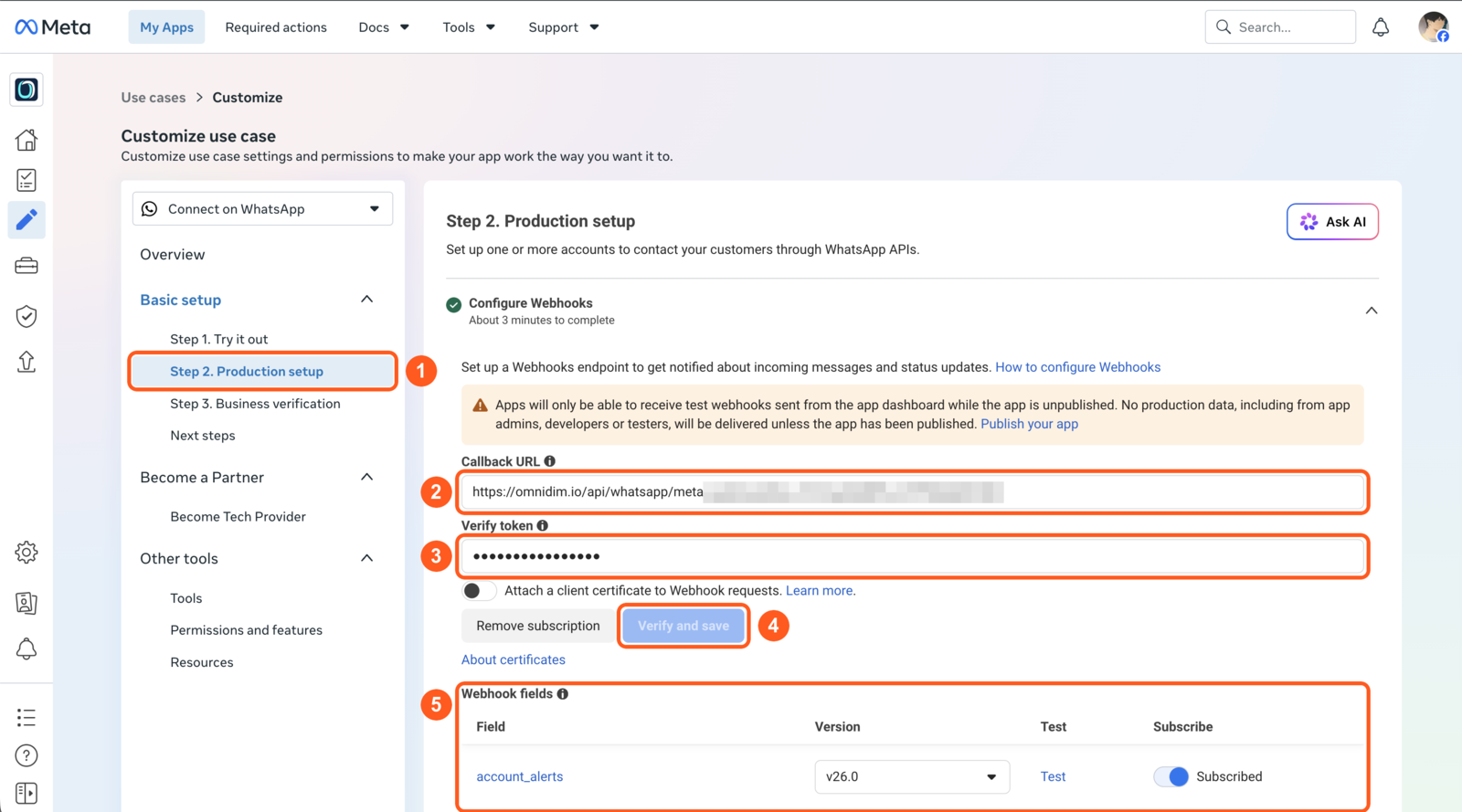Open the activity log list icon
The width and height of the screenshot is (1462, 812).
click(x=26, y=717)
